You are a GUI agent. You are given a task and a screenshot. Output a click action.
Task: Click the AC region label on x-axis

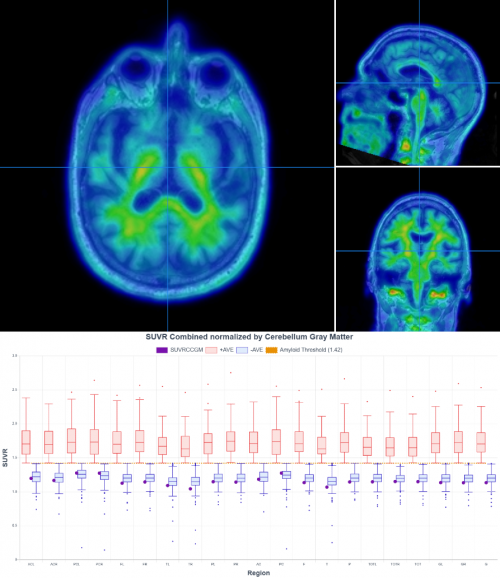[x=258, y=564]
